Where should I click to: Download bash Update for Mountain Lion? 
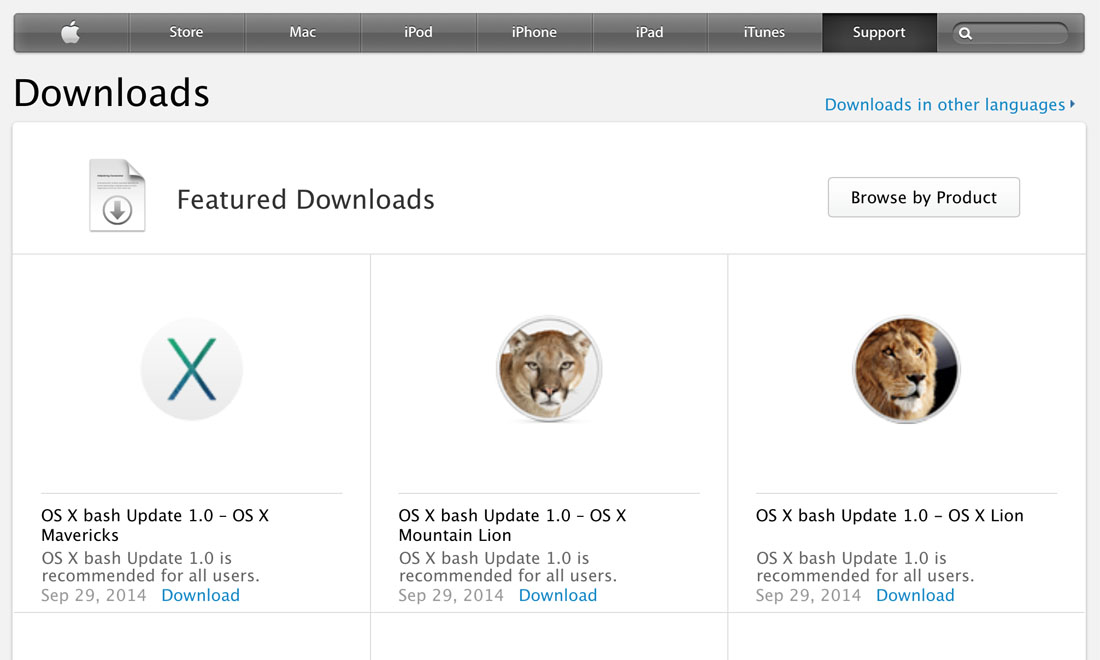pyautogui.click(x=557, y=595)
